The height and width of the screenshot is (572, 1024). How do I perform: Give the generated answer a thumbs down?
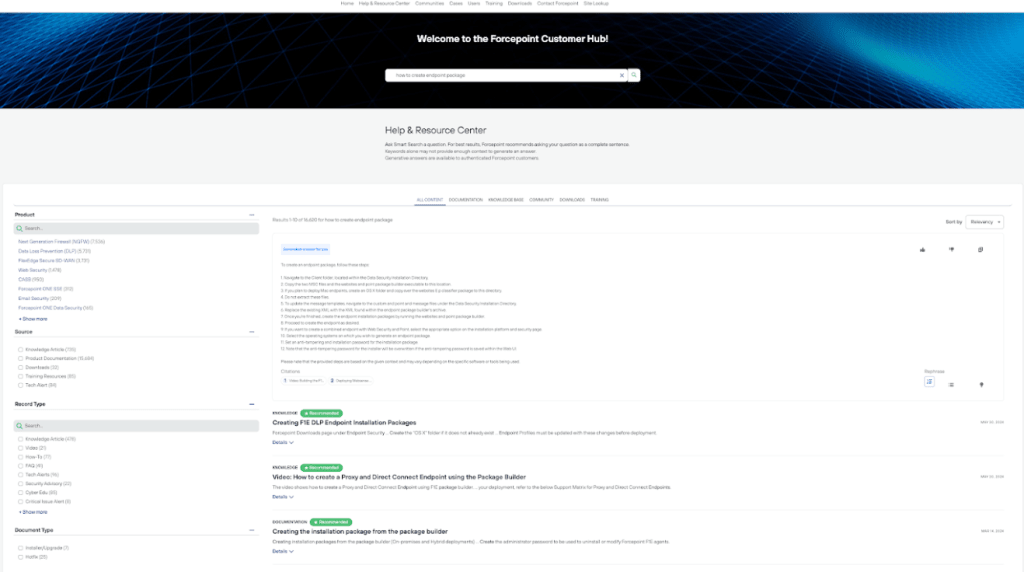[951, 249]
